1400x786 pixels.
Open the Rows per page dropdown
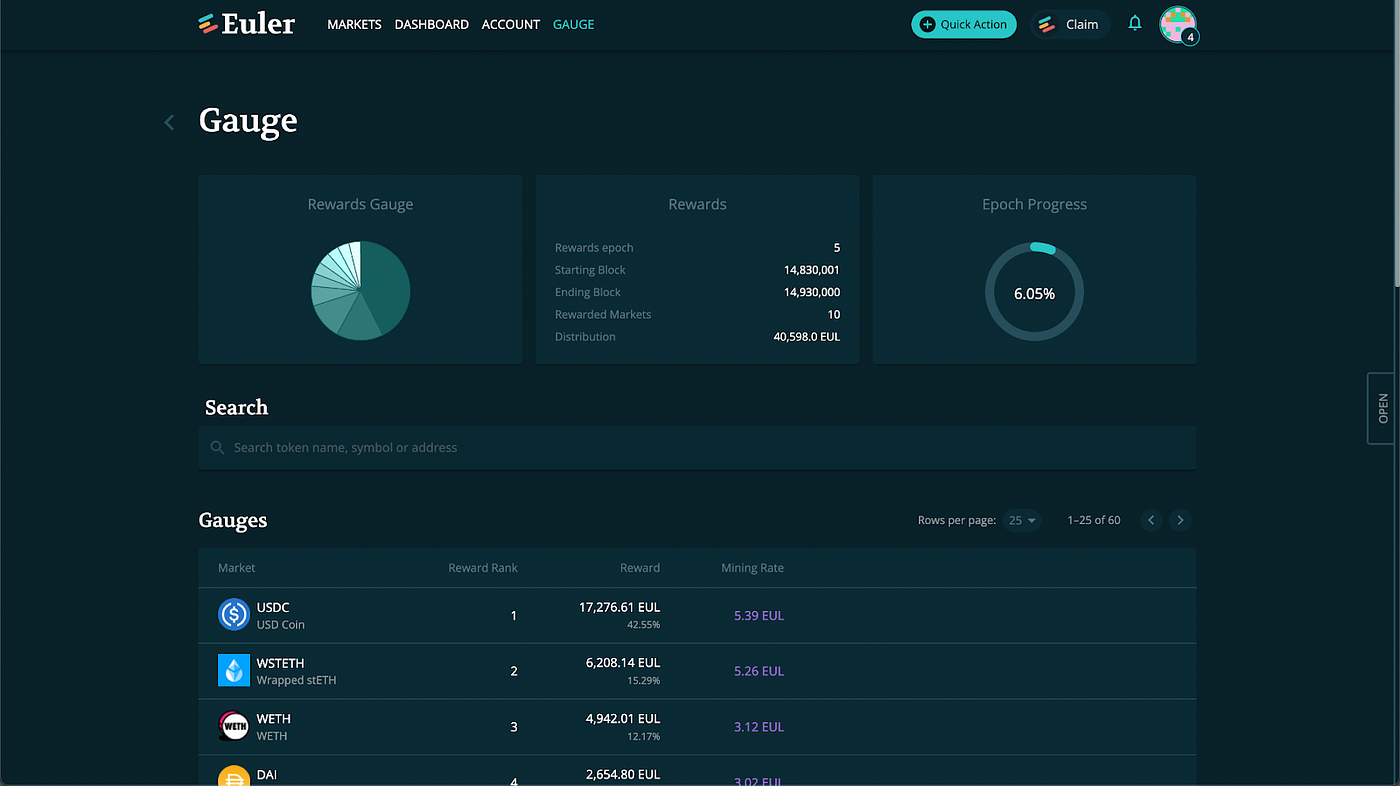pyautogui.click(x=1022, y=520)
